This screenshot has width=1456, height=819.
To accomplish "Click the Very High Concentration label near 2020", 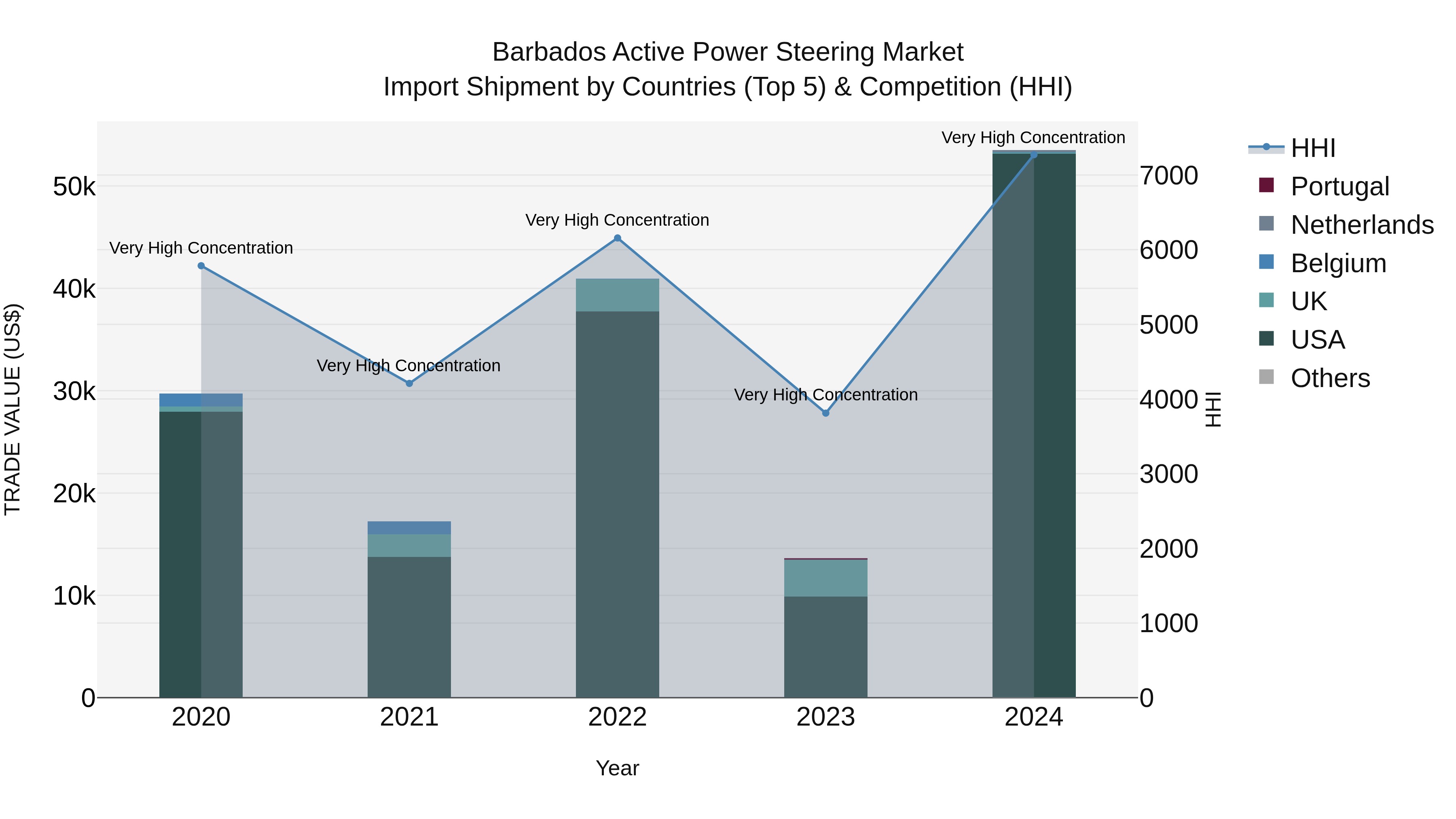I will pyautogui.click(x=201, y=248).
